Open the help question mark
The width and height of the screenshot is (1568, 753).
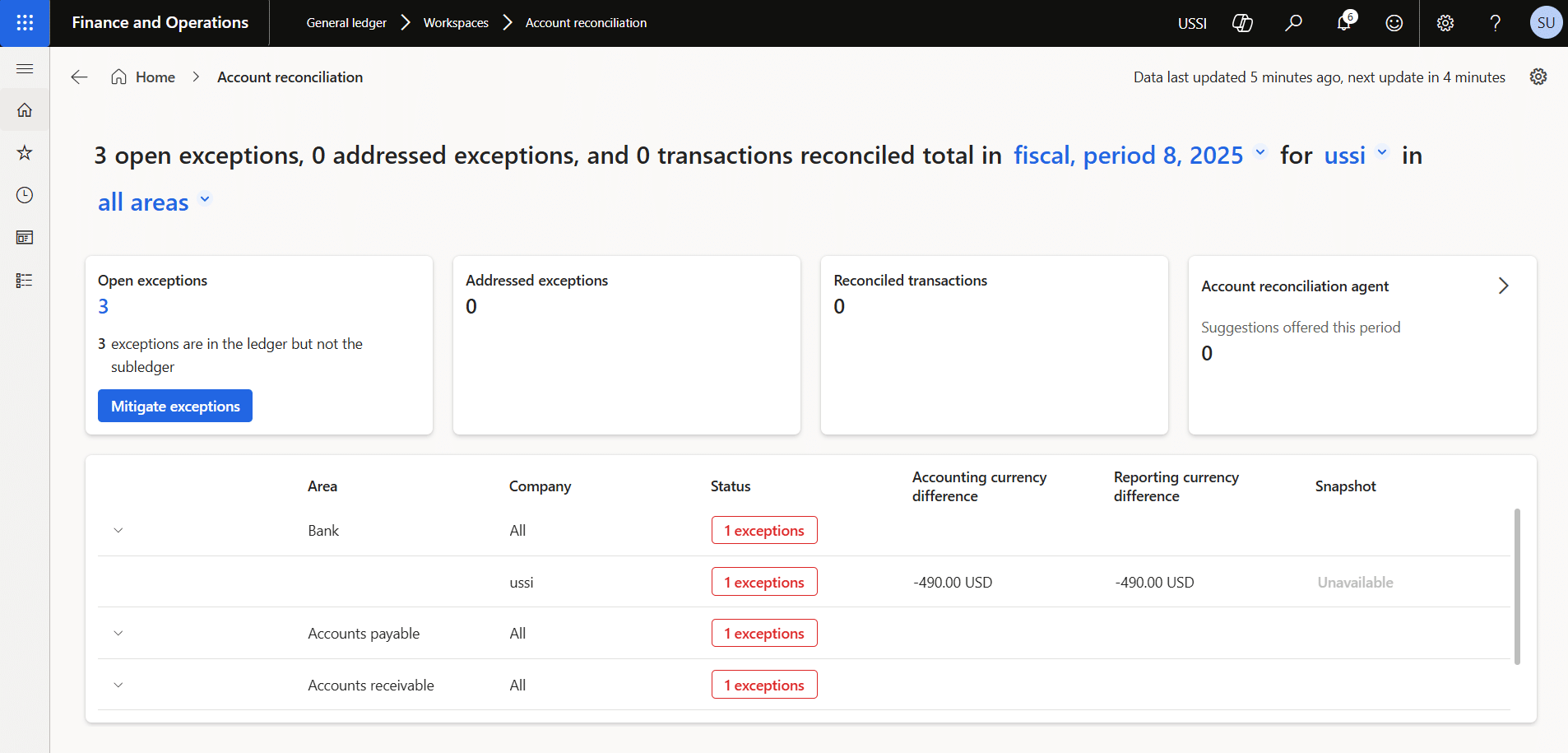pyautogui.click(x=1495, y=23)
